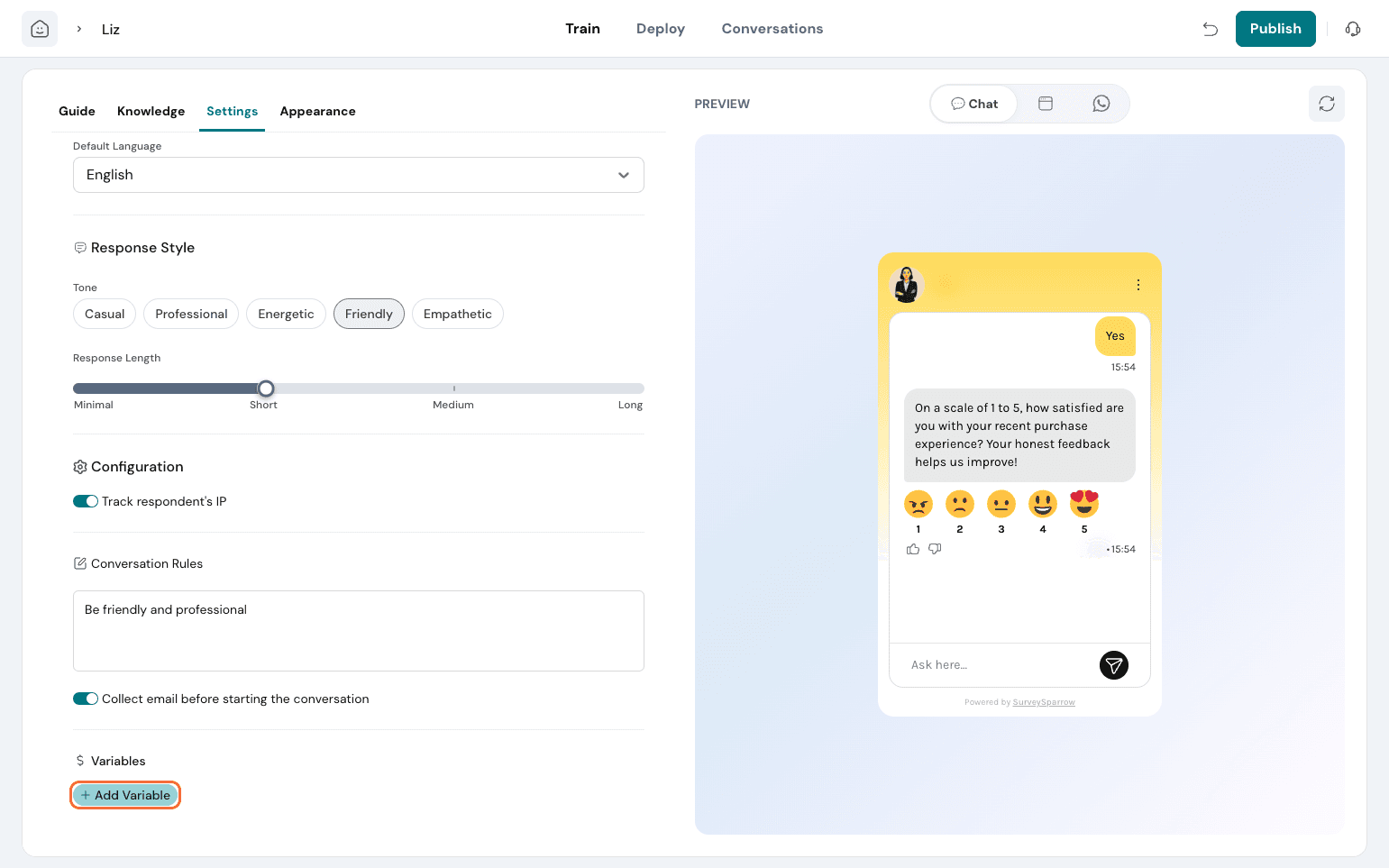Click the thumbs up feedback icon
1389x868 pixels.
[x=913, y=549]
